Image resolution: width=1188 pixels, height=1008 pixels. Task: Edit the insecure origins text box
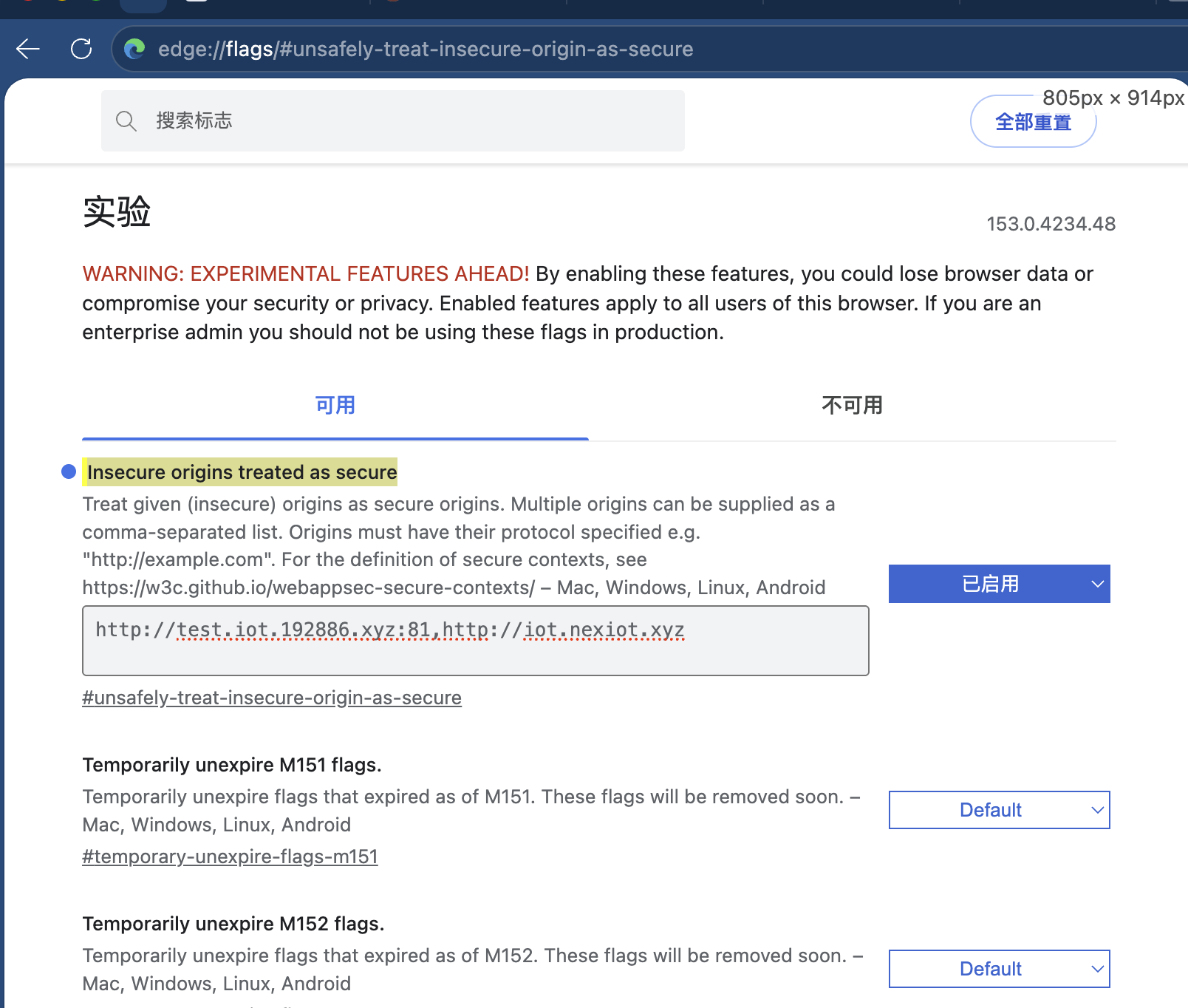pyautogui.click(x=476, y=641)
